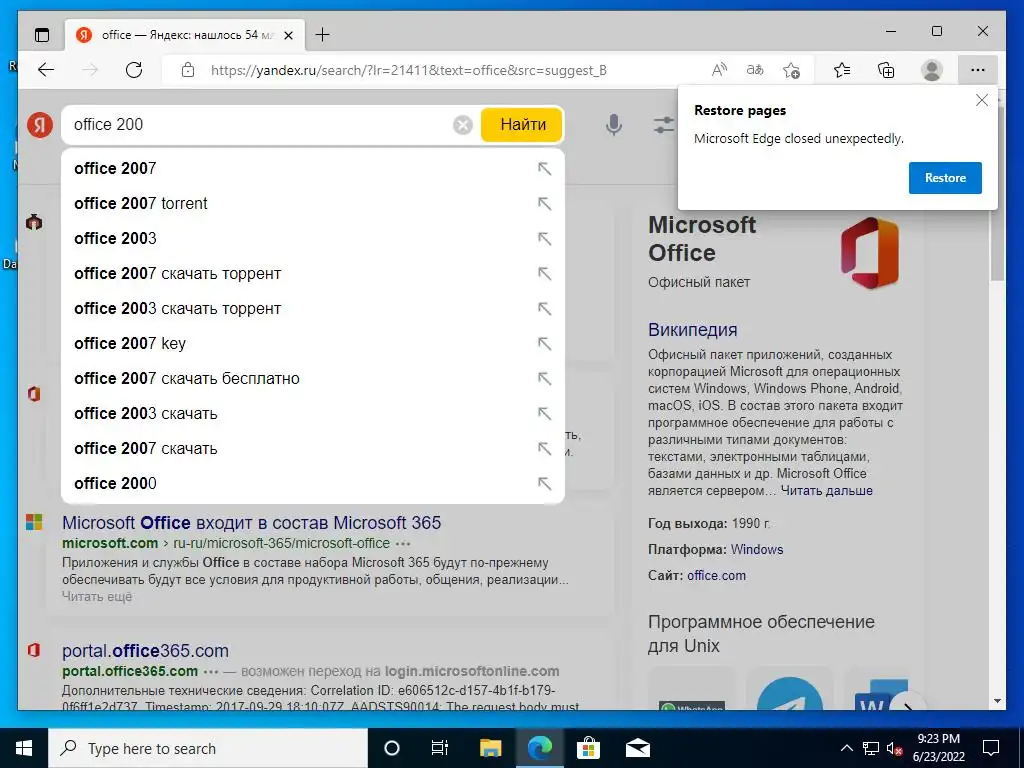
Task: Open File Explorer from the taskbar
Action: point(490,748)
